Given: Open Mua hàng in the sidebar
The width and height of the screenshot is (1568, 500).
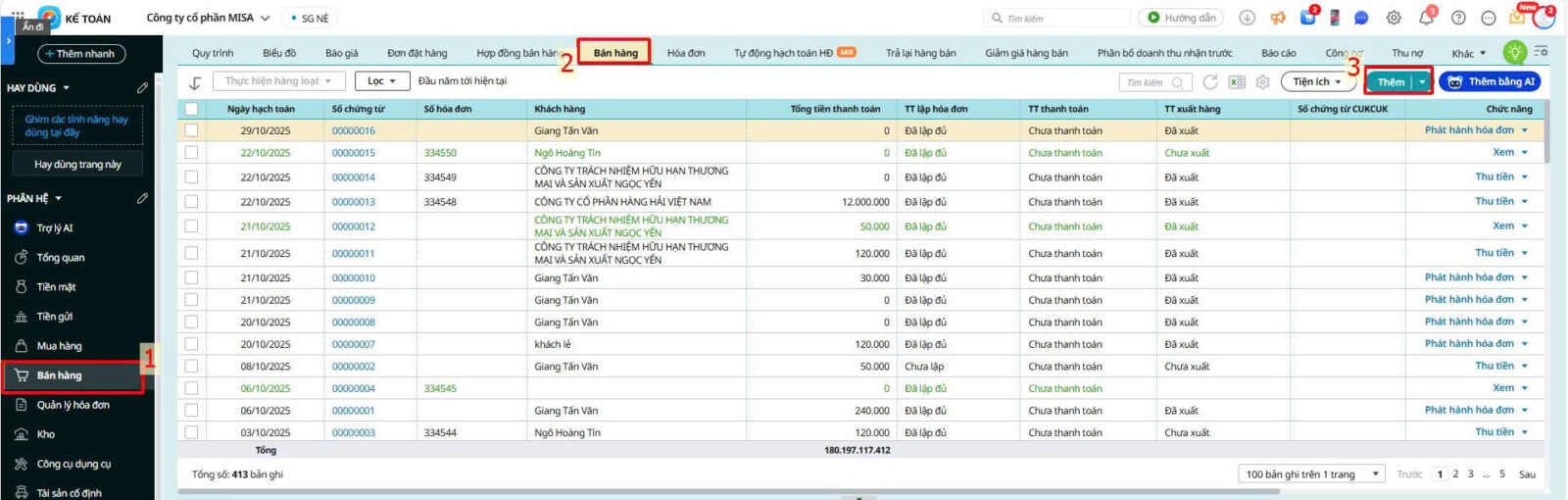Looking at the screenshot, I should (x=59, y=346).
